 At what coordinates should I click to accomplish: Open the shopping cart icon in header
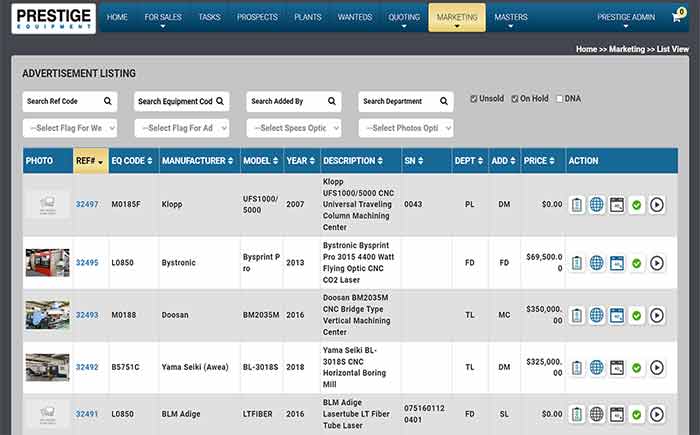679,17
